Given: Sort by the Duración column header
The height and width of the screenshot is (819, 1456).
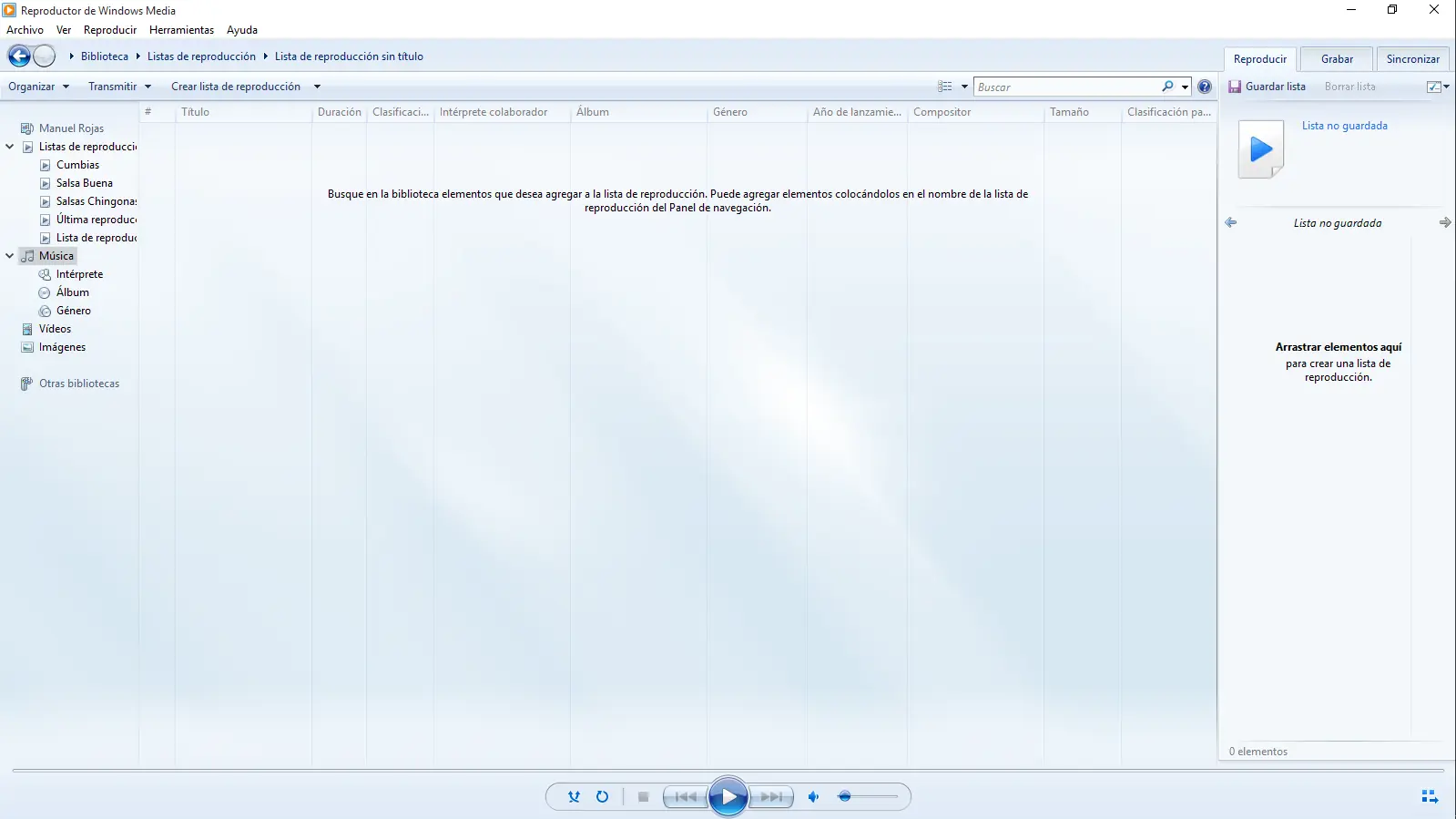Looking at the screenshot, I should pyautogui.click(x=340, y=112).
